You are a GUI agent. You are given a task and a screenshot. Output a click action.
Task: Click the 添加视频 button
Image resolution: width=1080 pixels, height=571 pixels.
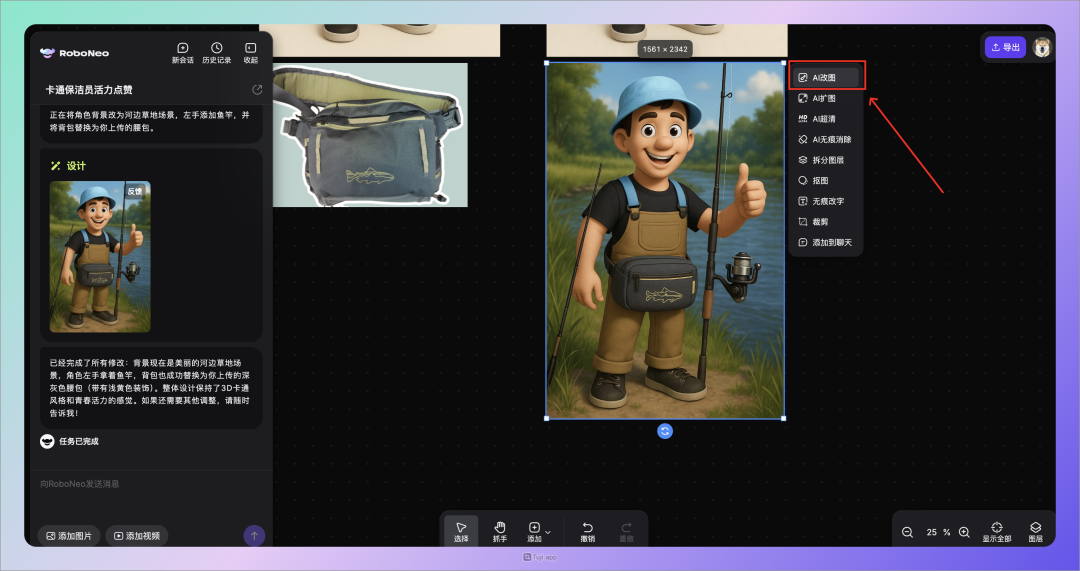[x=137, y=536]
